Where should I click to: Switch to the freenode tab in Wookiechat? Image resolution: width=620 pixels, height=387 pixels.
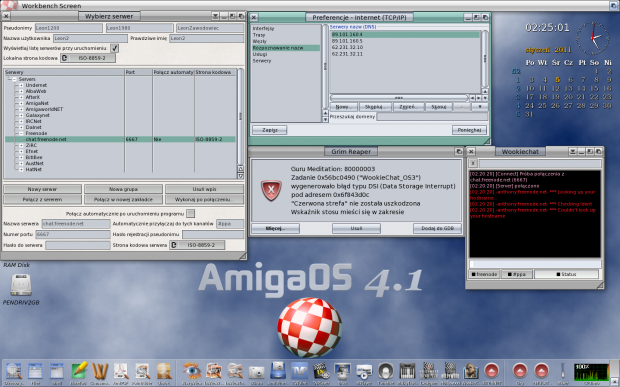point(484,274)
